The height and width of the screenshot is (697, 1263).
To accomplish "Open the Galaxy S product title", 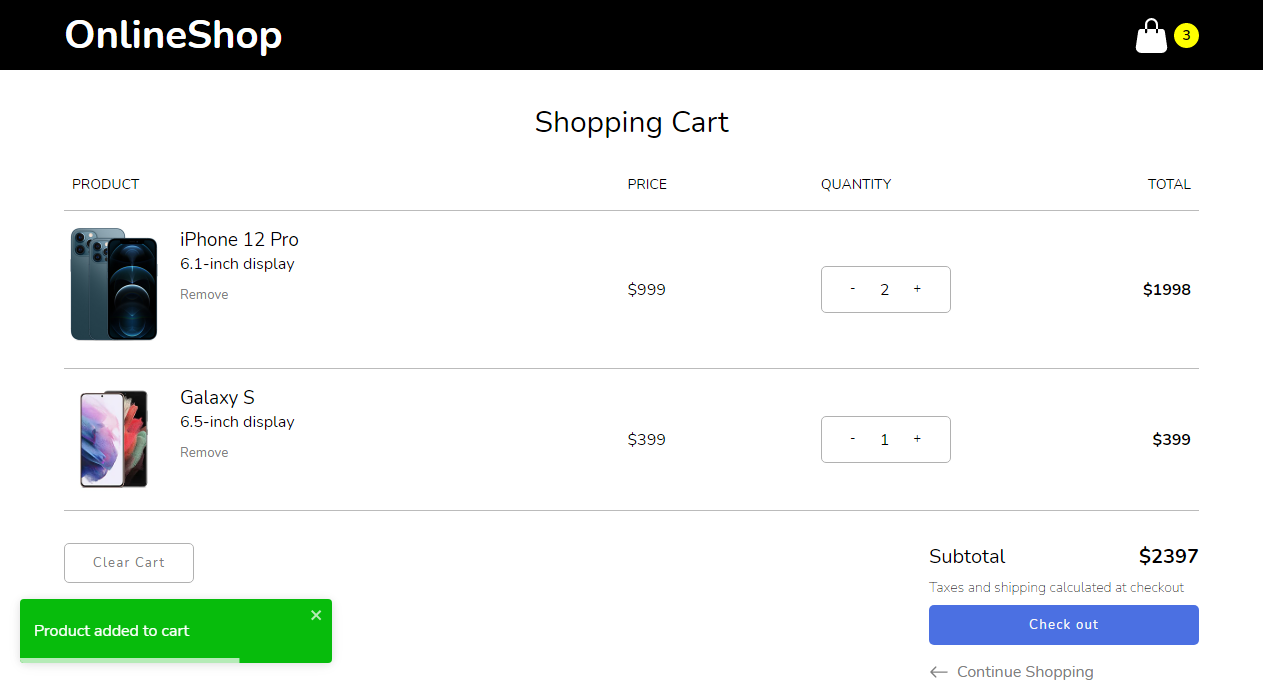I will tap(217, 398).
